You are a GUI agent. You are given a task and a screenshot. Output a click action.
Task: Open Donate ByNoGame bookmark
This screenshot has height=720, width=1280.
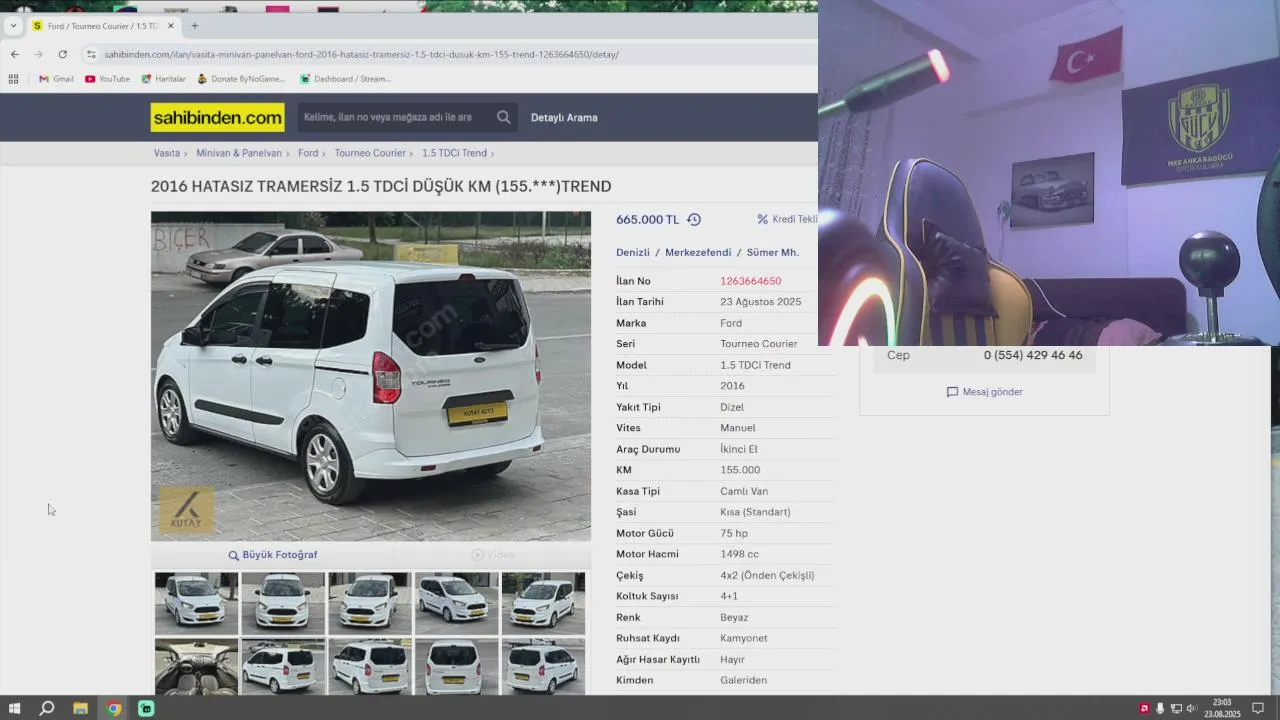click(x=241, y=79)
